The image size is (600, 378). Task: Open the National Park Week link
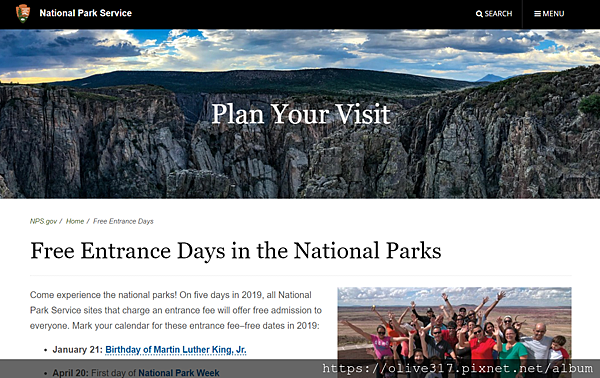click(x=179, y=373)
